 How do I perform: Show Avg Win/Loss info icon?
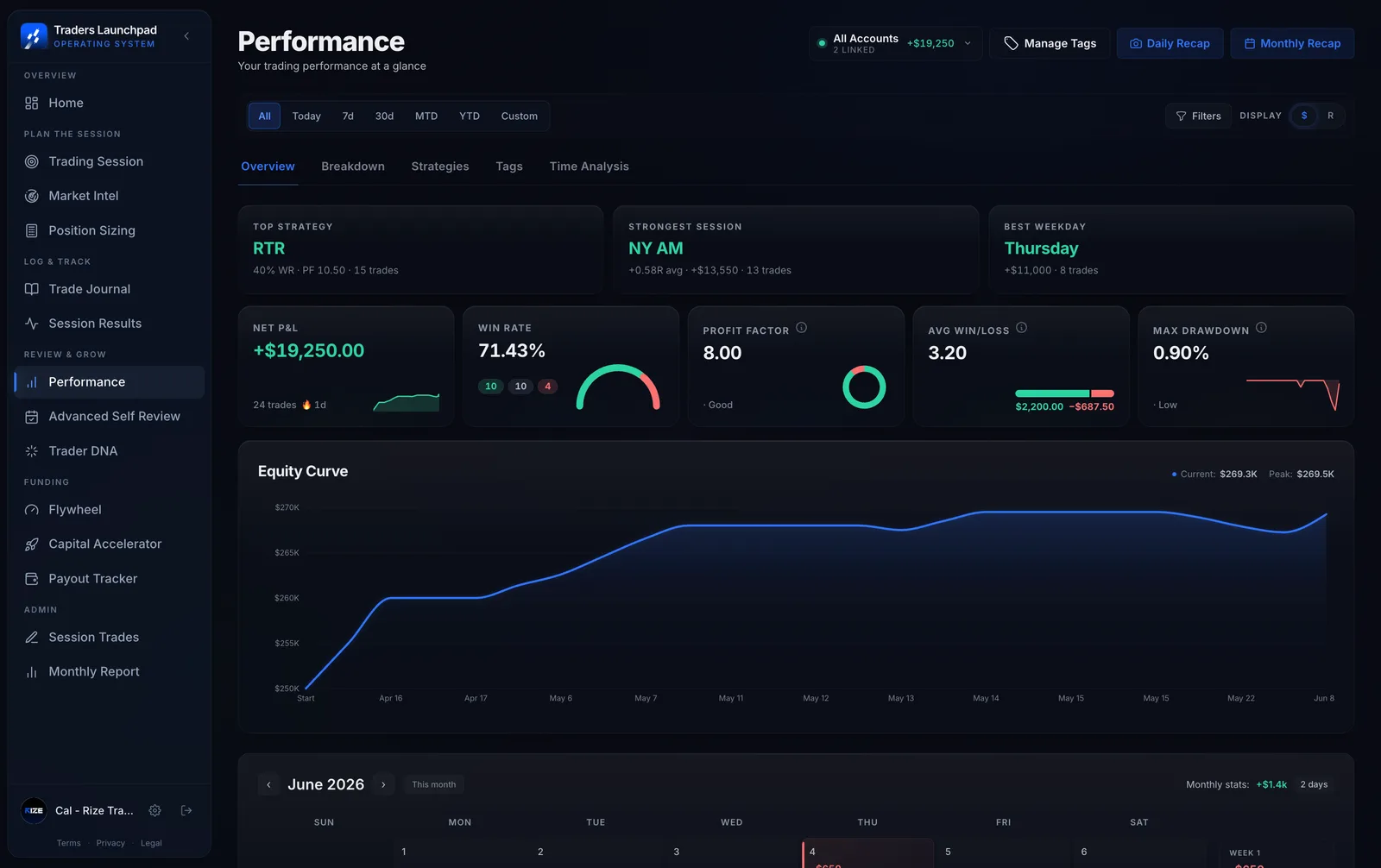(1022, 328)
